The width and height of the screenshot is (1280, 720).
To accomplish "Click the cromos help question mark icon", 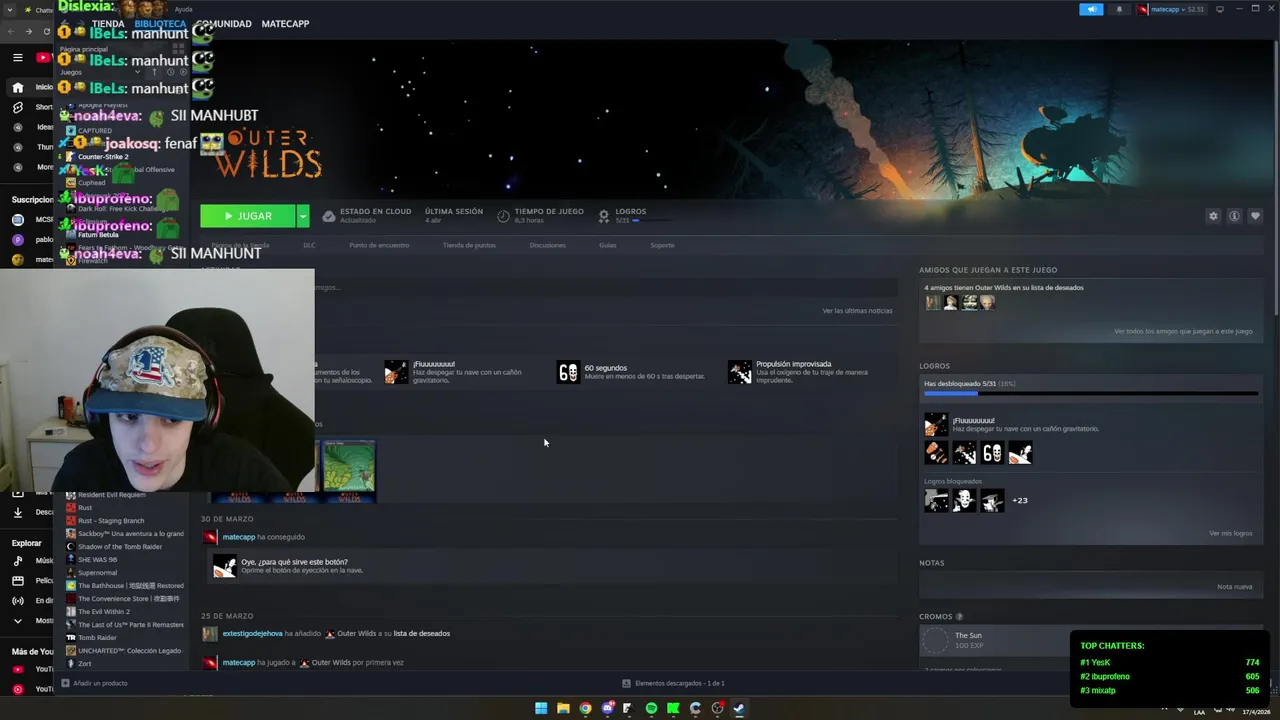I will [x=959, y=617].
